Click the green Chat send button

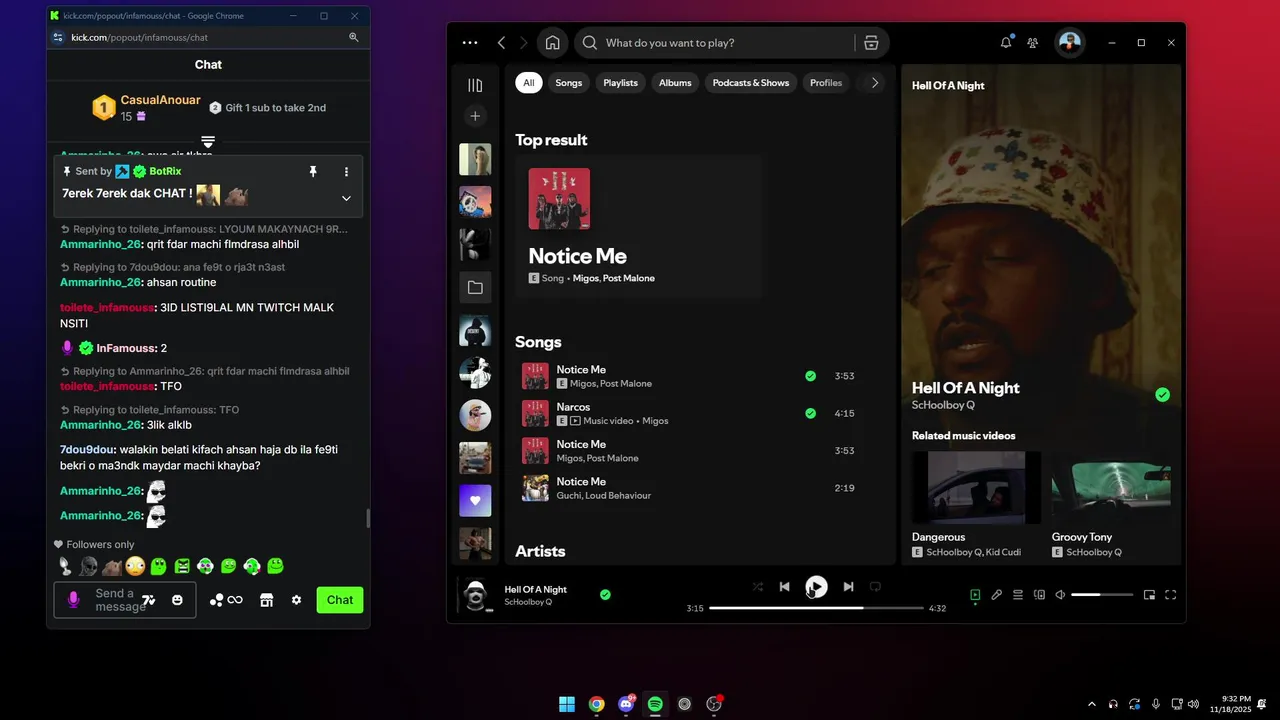tap(340, 600)
